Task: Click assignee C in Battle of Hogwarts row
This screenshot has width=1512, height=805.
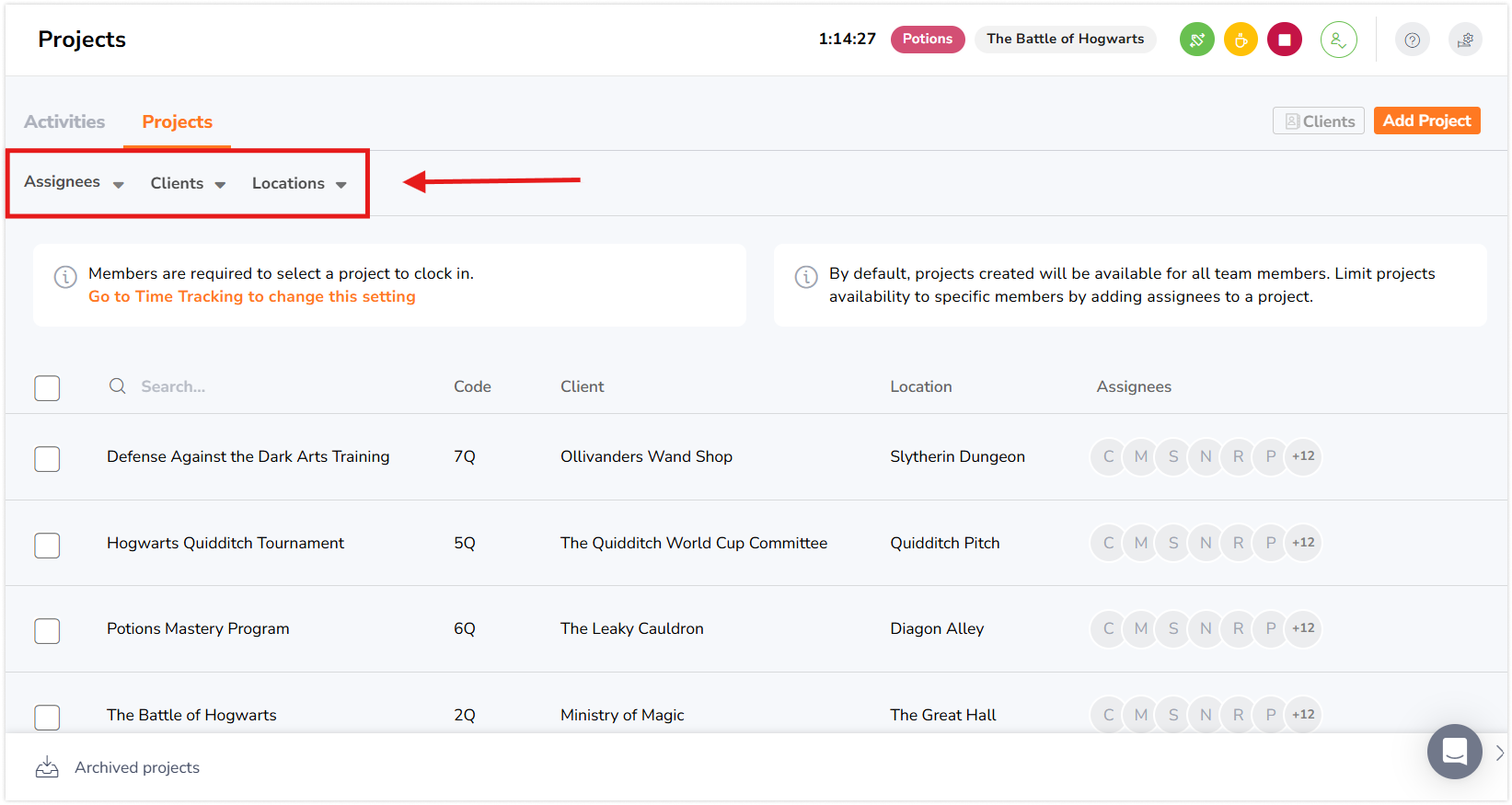Action: [x=1108, y=715]
